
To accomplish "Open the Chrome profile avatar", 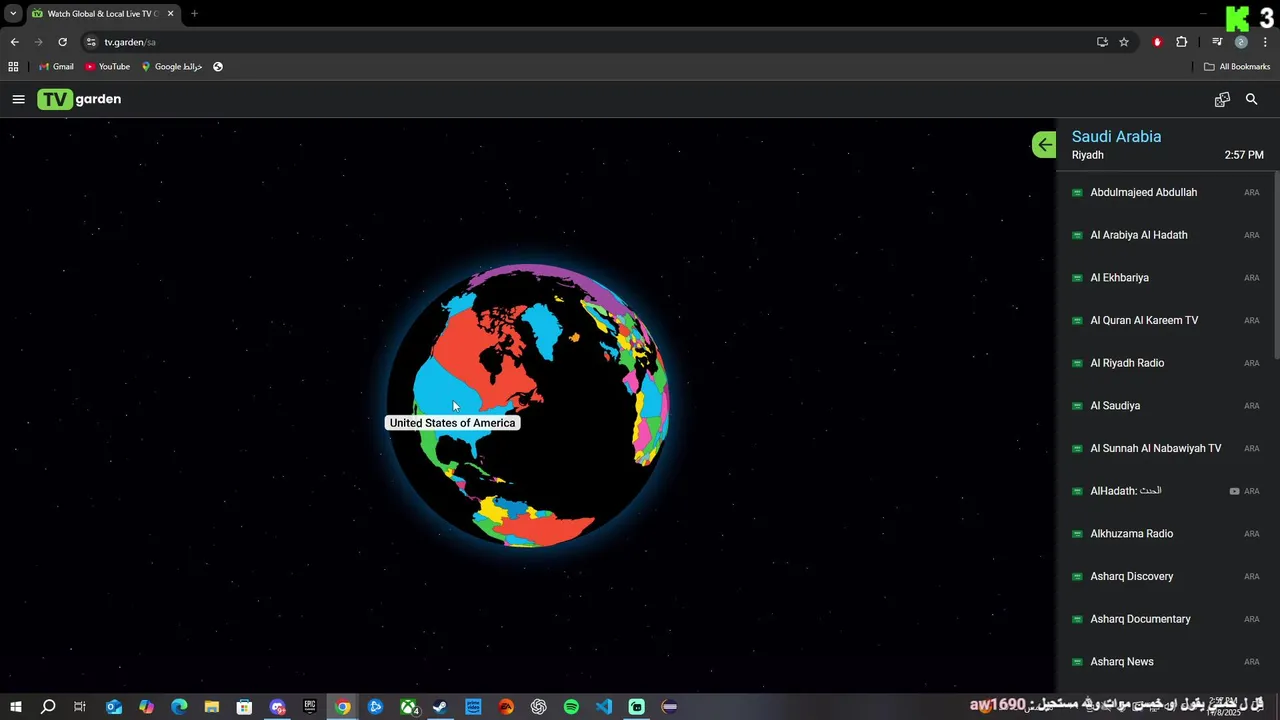I will 1241,42.
